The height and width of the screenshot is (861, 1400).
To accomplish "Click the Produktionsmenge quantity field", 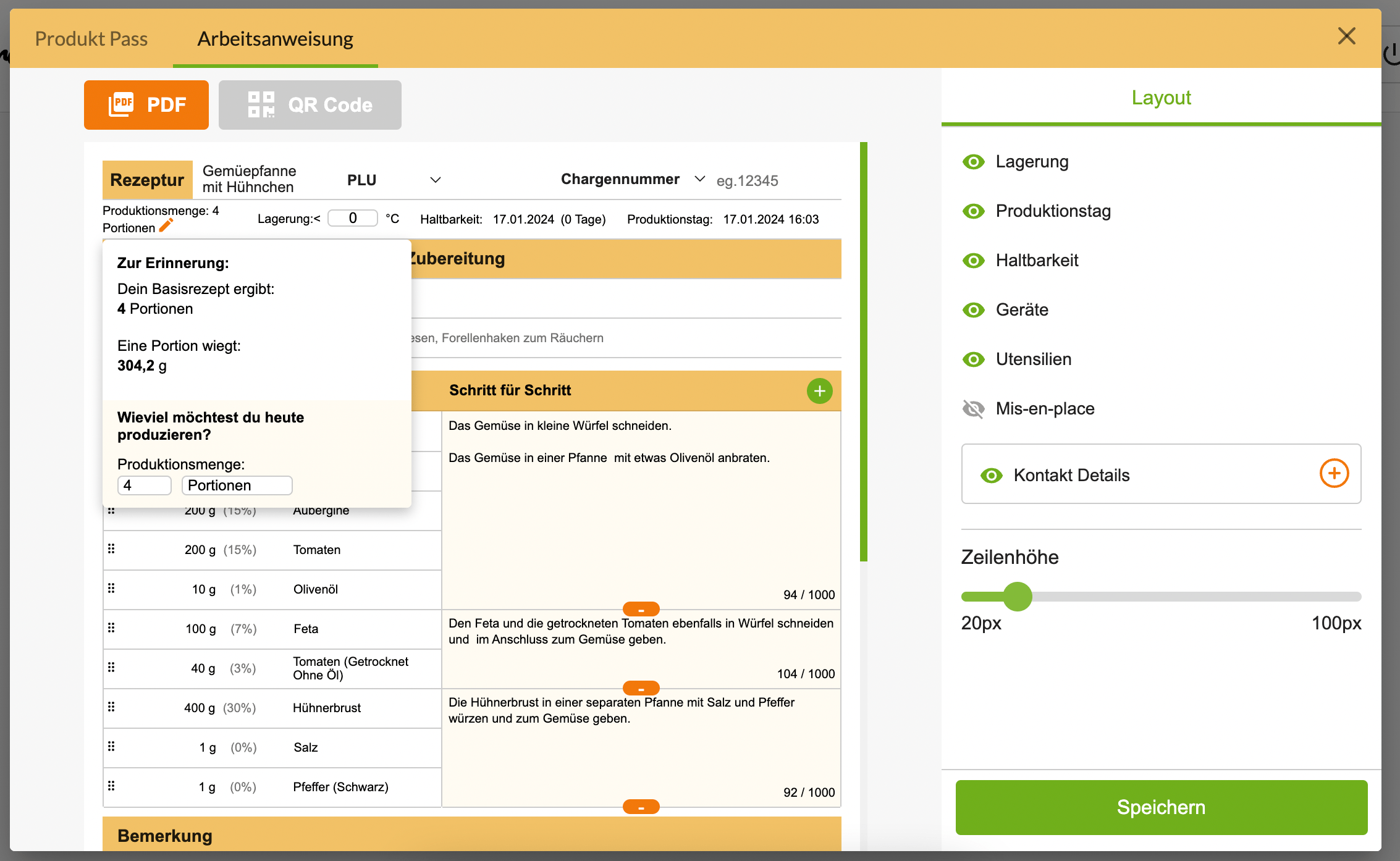I will coord(145,485).
